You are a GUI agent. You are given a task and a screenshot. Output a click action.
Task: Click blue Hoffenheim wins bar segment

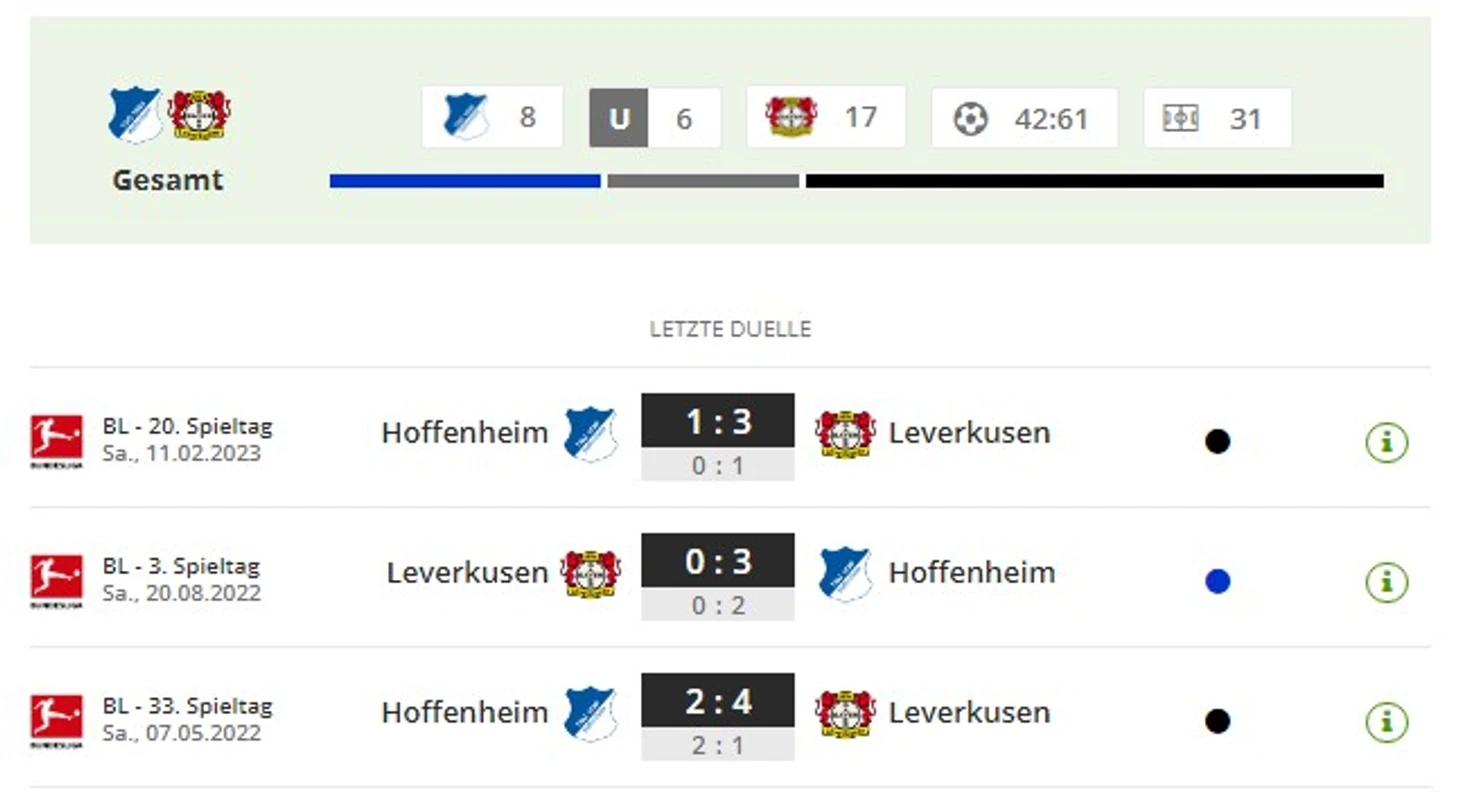(x=465, y=181)
